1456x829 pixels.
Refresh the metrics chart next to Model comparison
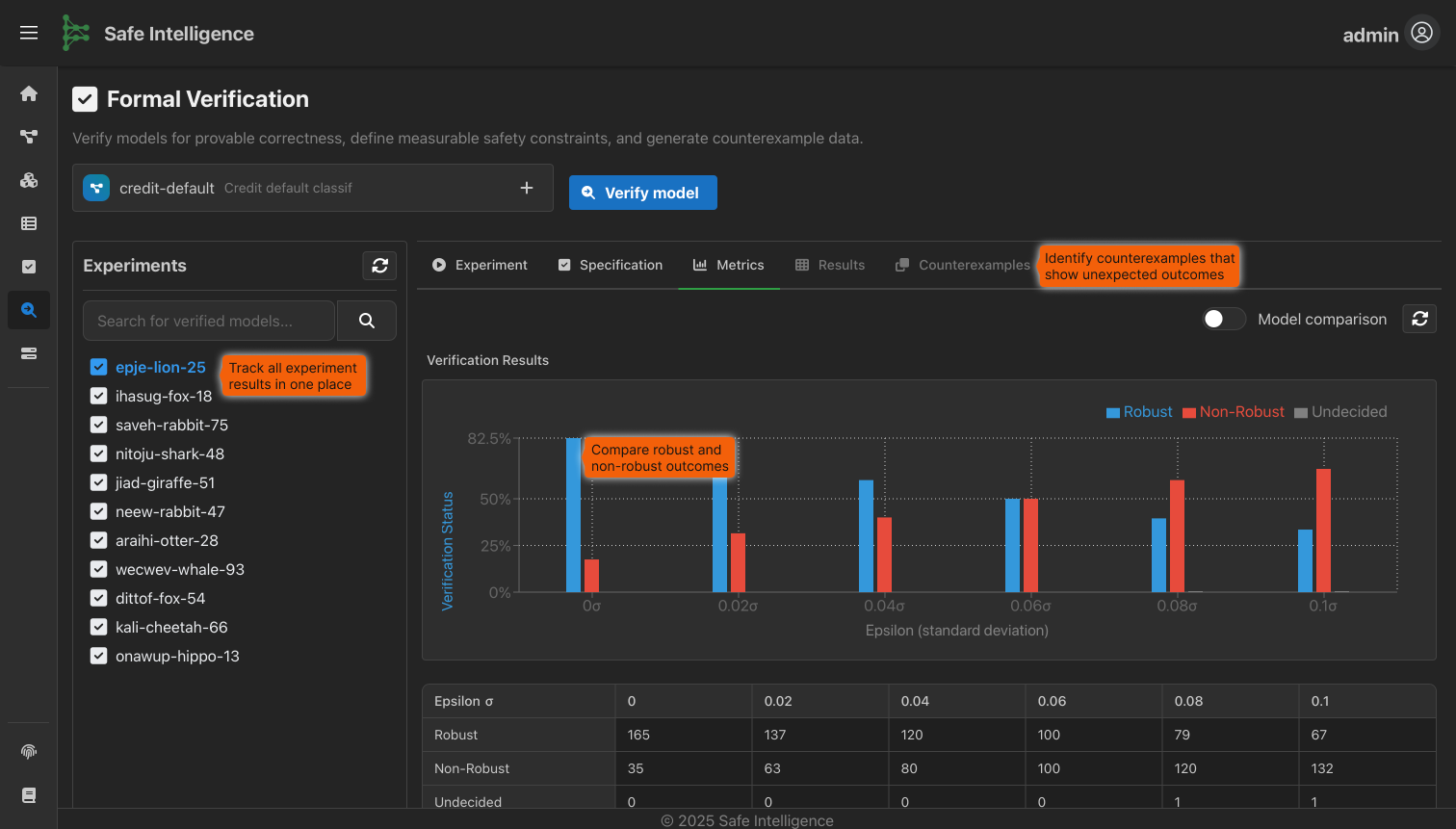[1419, 319]
